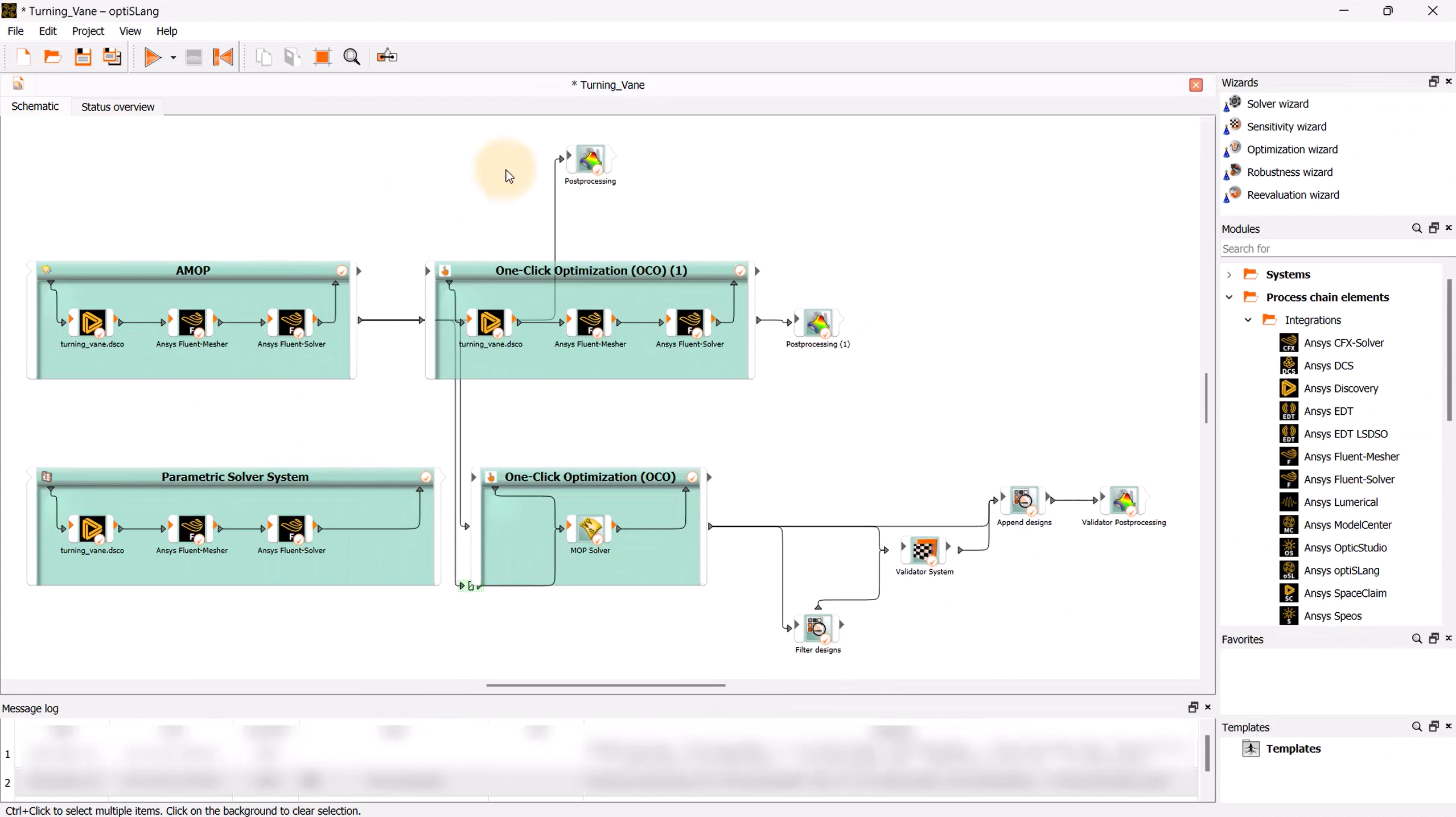Click the Parametric Solver System title bar
The image size is (1456, 817).
click(235, 477)
